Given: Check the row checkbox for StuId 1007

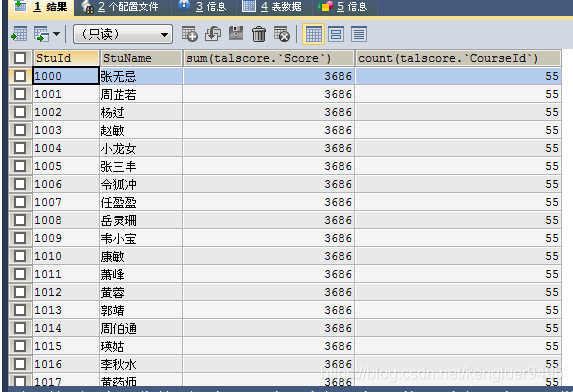Looking at the screenshot, I should (x=20, y=202).
